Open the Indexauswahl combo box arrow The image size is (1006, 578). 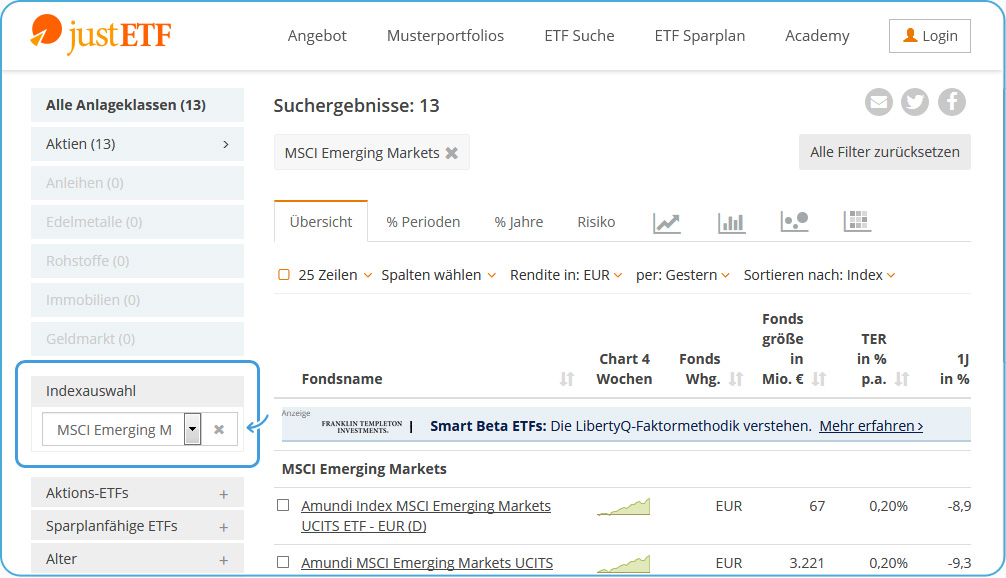pos(192,429)
